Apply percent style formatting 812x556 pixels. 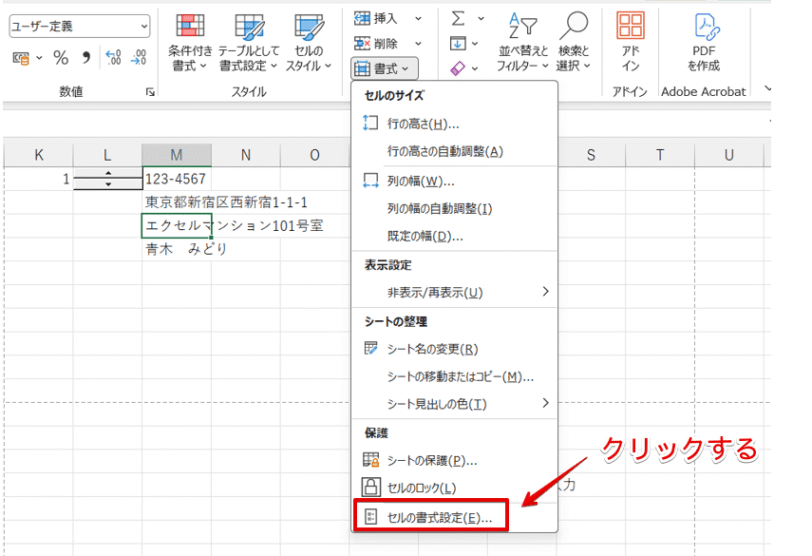(x=61, y=58)
